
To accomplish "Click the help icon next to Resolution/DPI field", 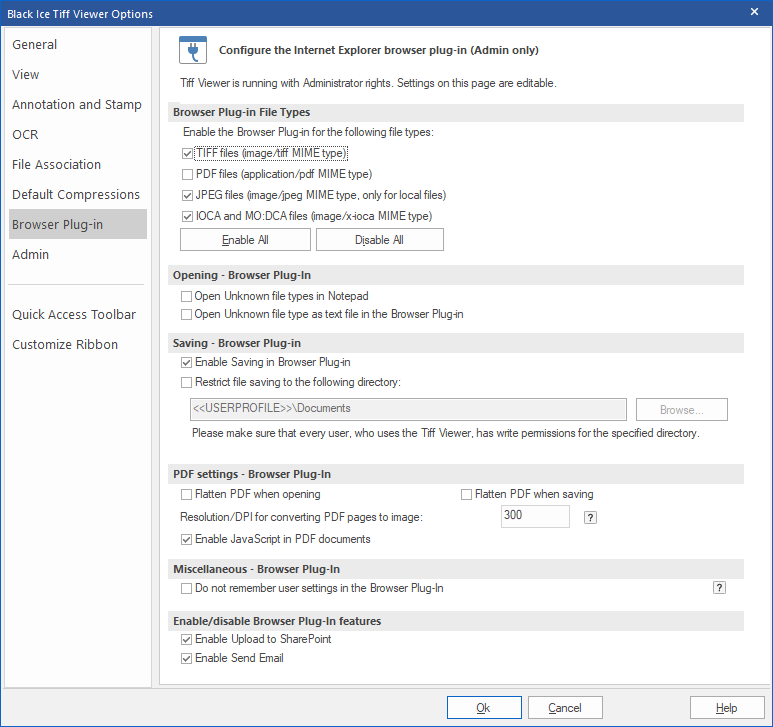I will click(x=590, y=517).
